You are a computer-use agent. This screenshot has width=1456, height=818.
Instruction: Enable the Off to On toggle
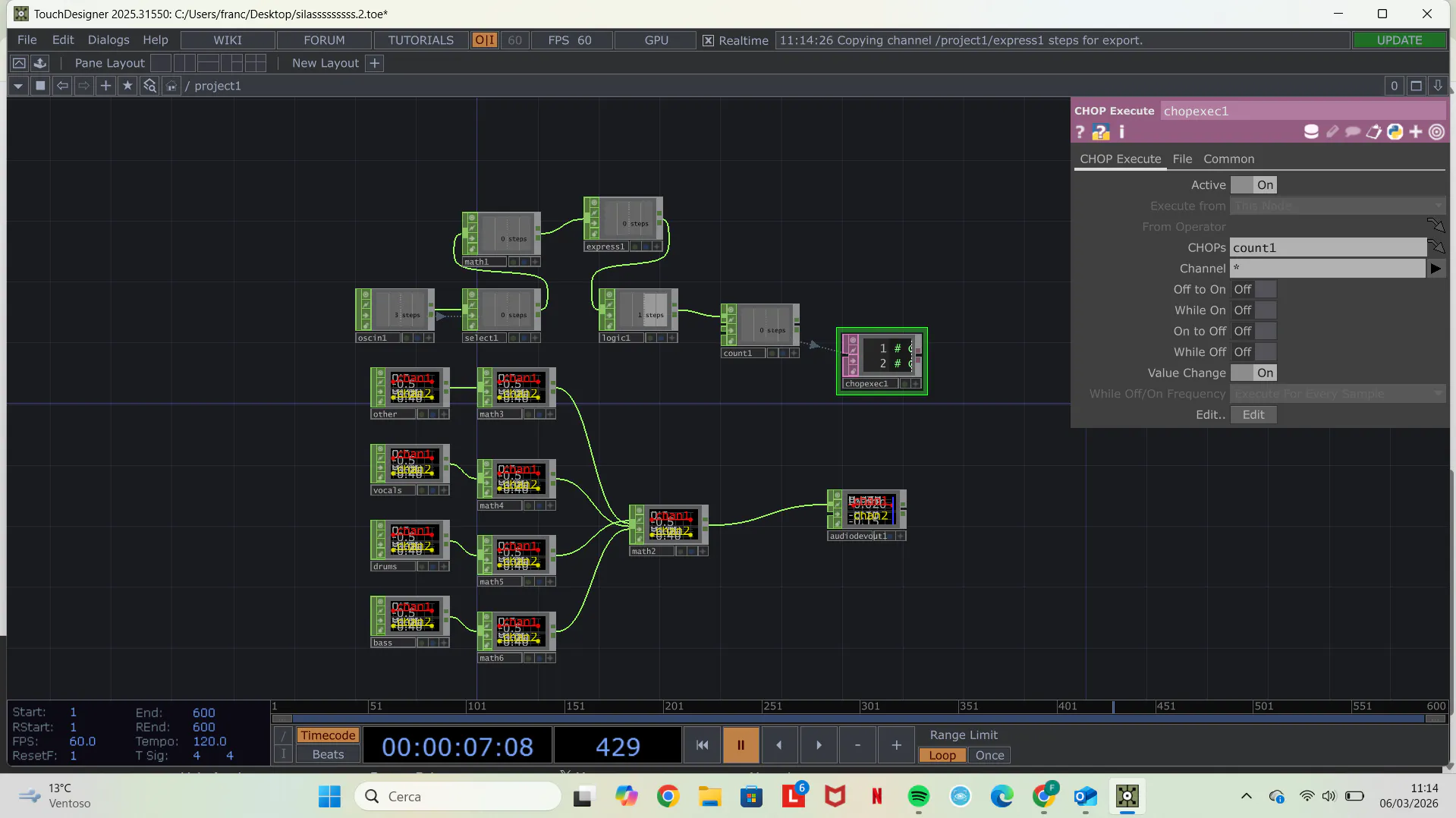click(1253, 289)
